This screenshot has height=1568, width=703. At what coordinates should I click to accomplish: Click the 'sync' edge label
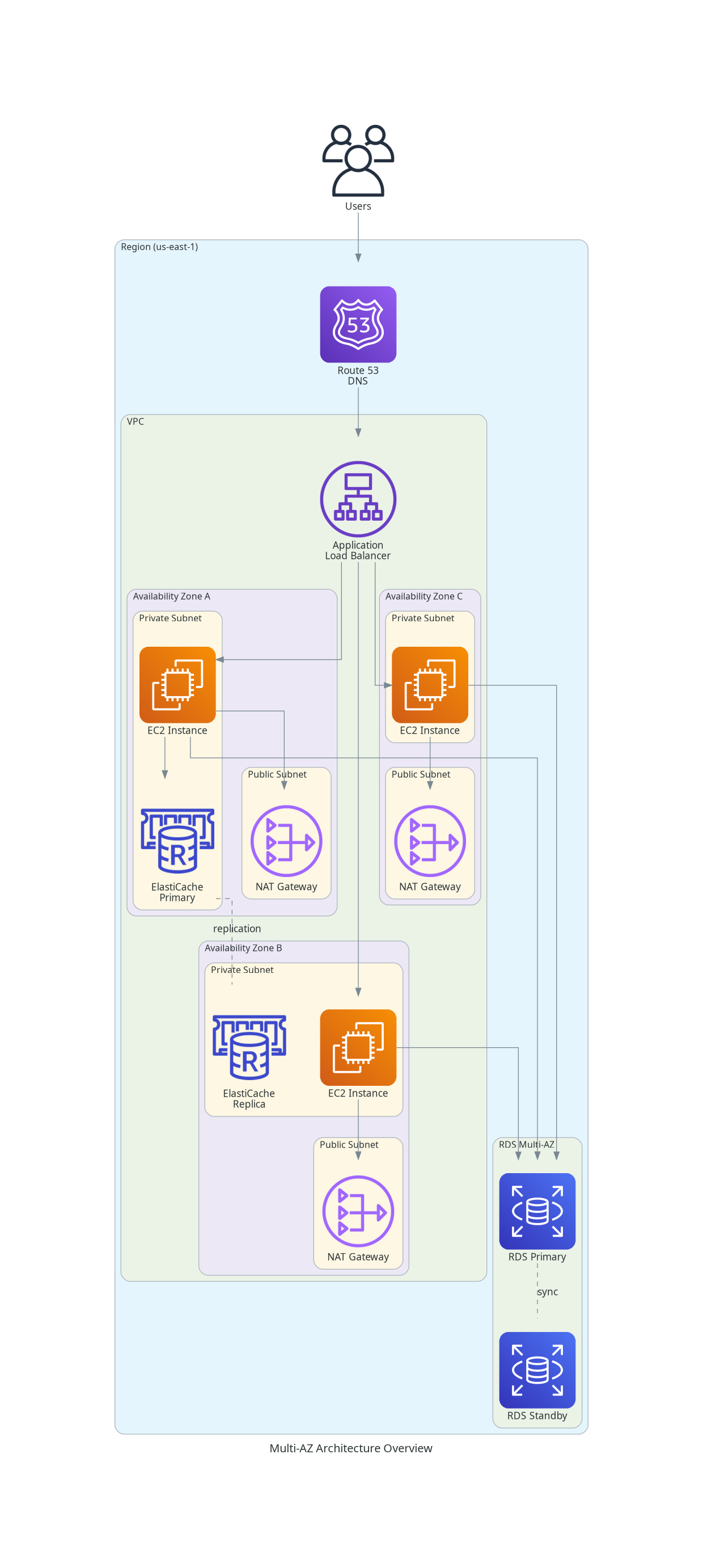pos(547,1292)
